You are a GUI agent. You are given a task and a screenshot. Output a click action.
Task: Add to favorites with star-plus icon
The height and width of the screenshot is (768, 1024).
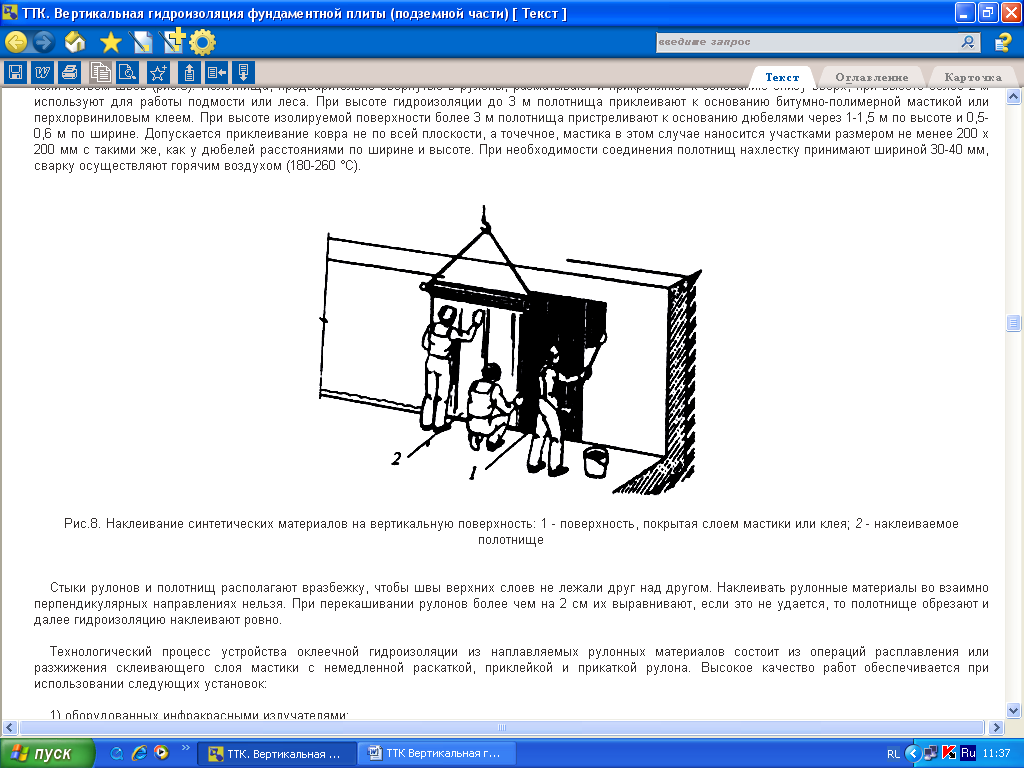(158, 72)
